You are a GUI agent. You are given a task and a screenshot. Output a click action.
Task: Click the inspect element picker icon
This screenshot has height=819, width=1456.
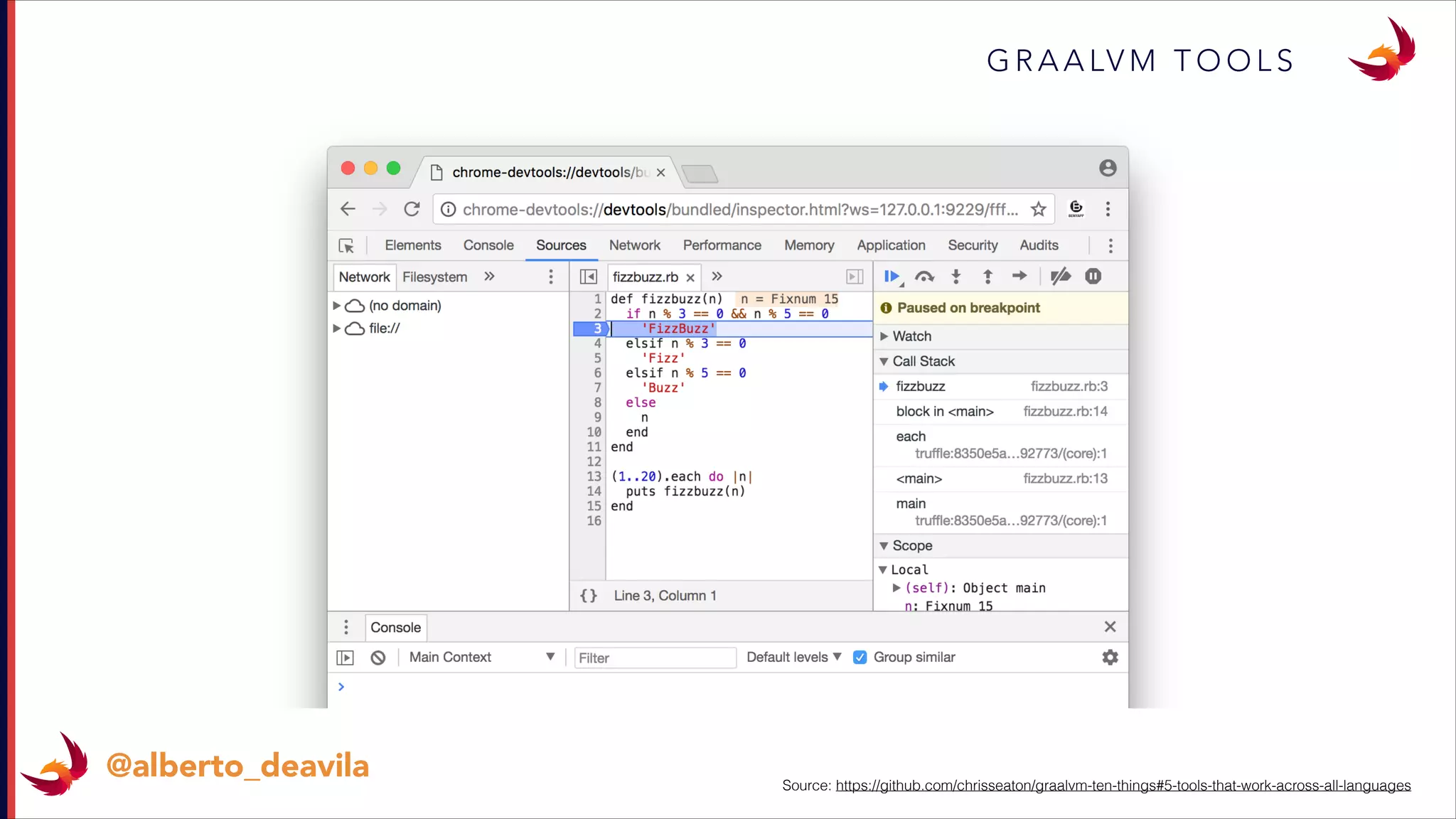tap(346, 246)
